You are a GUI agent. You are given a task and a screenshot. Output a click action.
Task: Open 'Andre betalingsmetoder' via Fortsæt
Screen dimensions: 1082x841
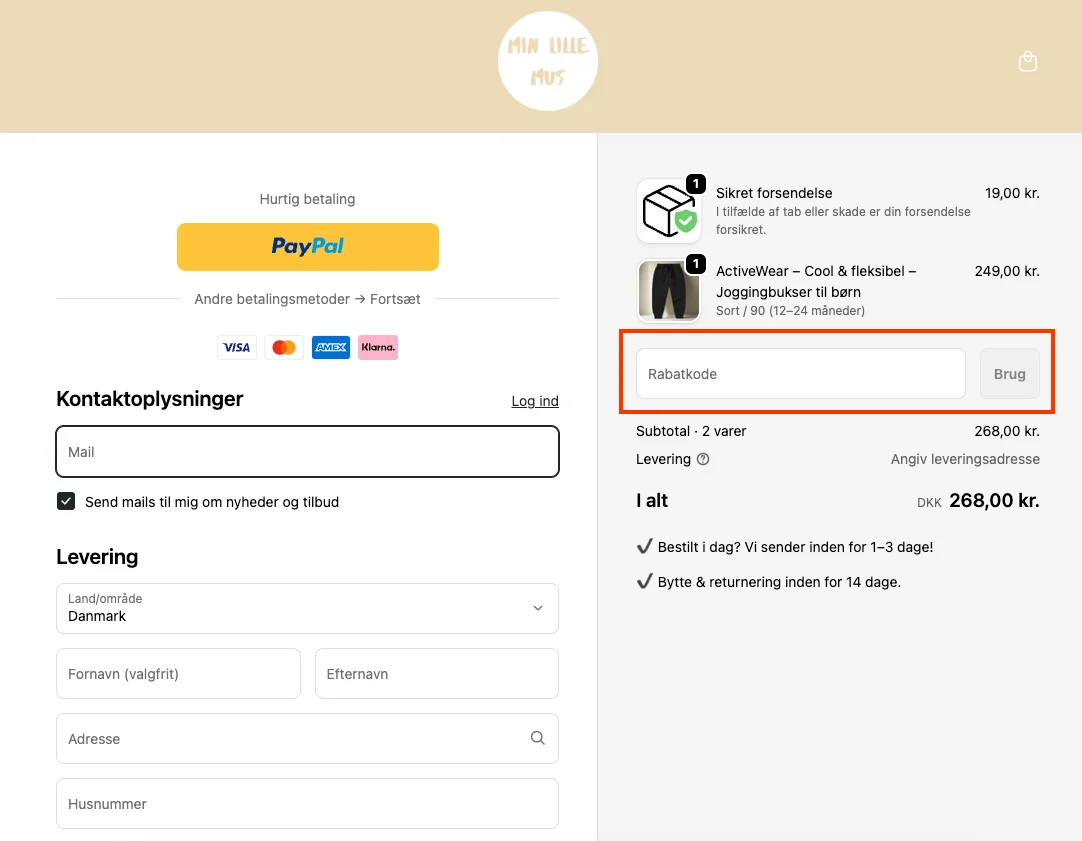pyautogui.click(x=307, y=298)
